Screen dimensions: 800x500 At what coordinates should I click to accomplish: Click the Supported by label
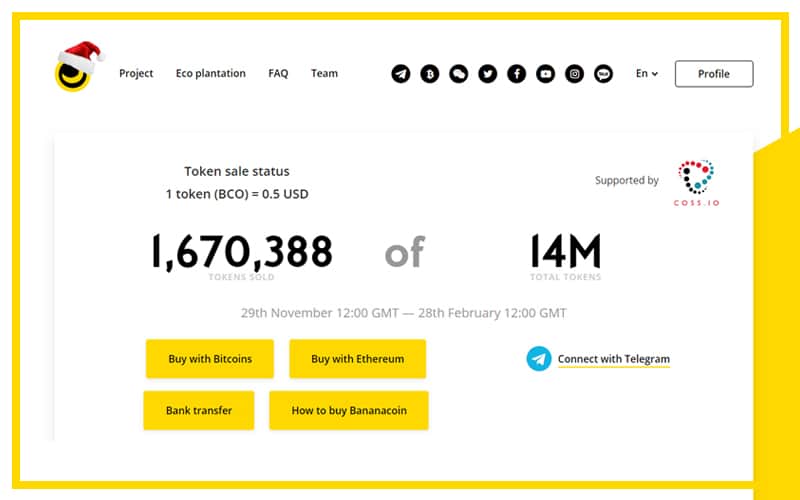pos(627,181)
